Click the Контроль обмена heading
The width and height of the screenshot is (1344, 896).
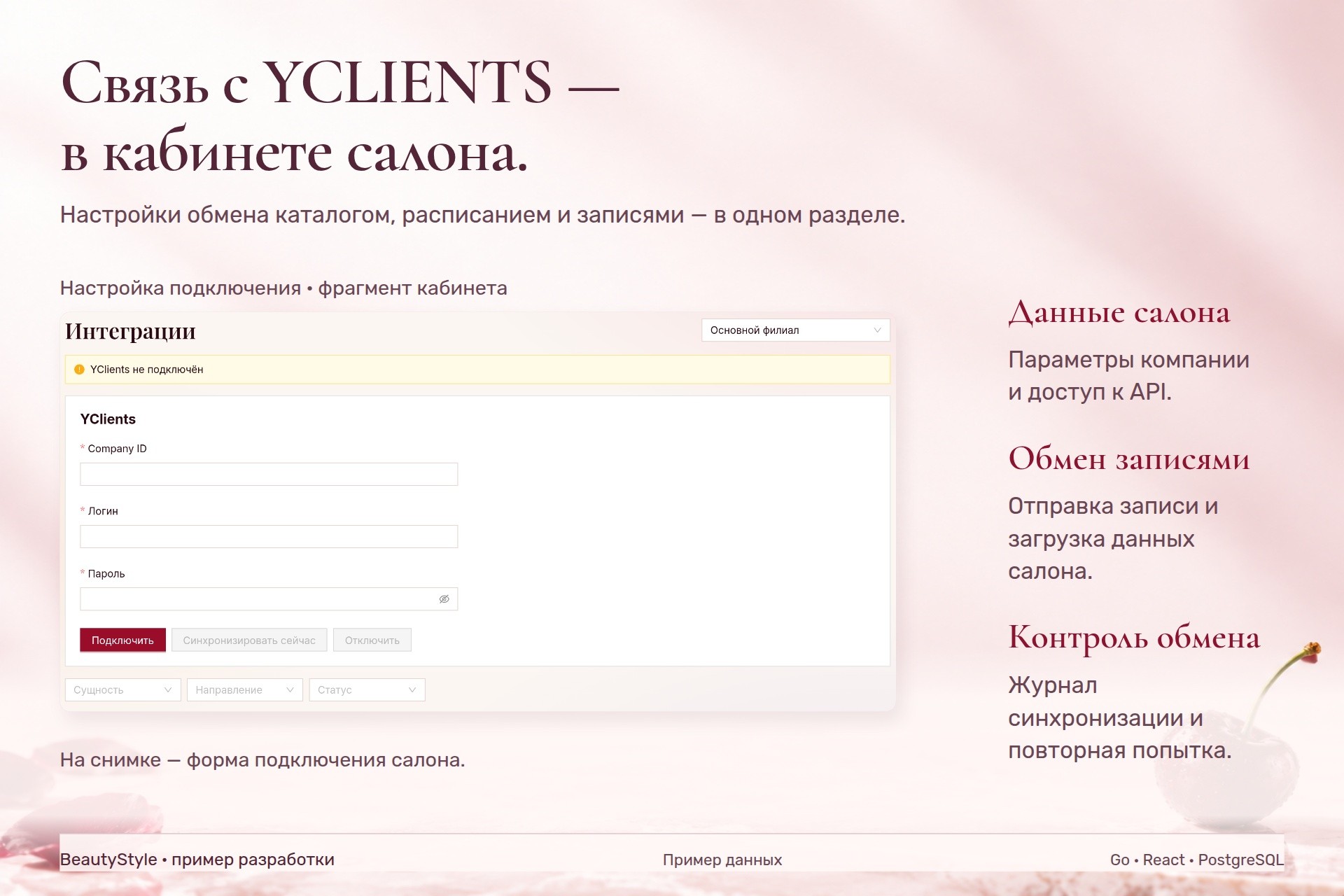[x=1134, y=638]
